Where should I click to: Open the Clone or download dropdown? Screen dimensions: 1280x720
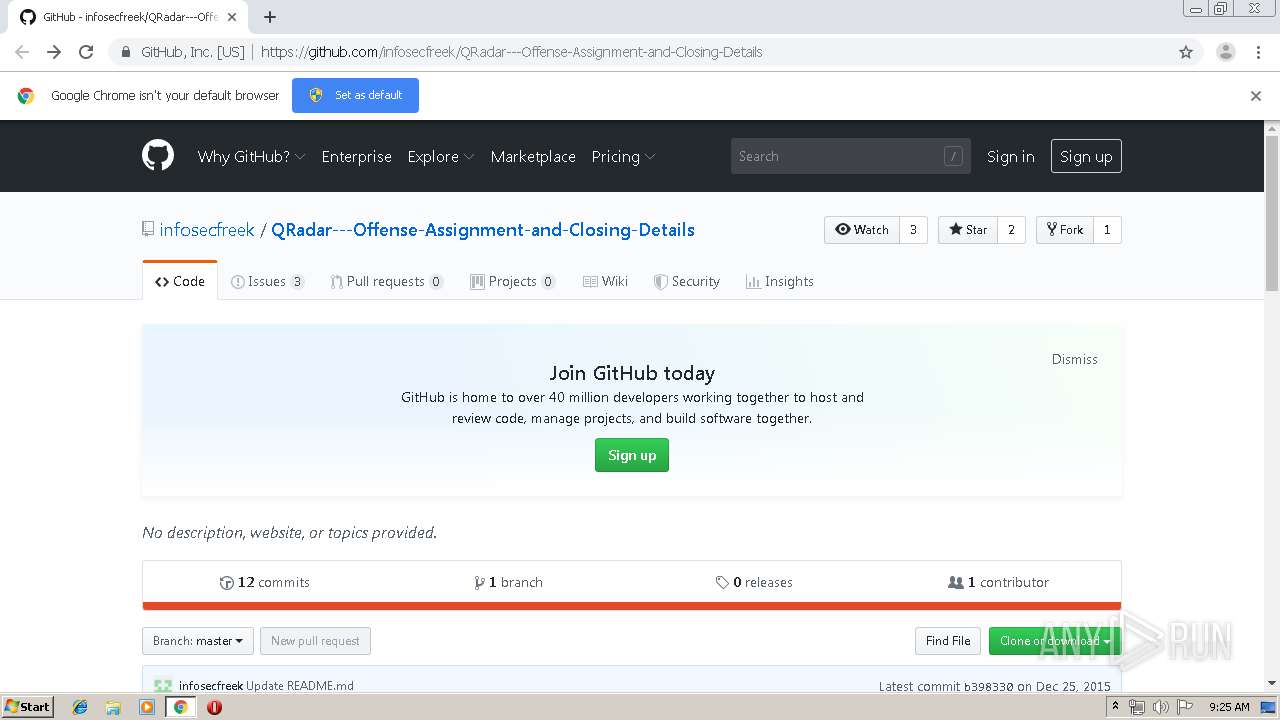(1055, 641)
